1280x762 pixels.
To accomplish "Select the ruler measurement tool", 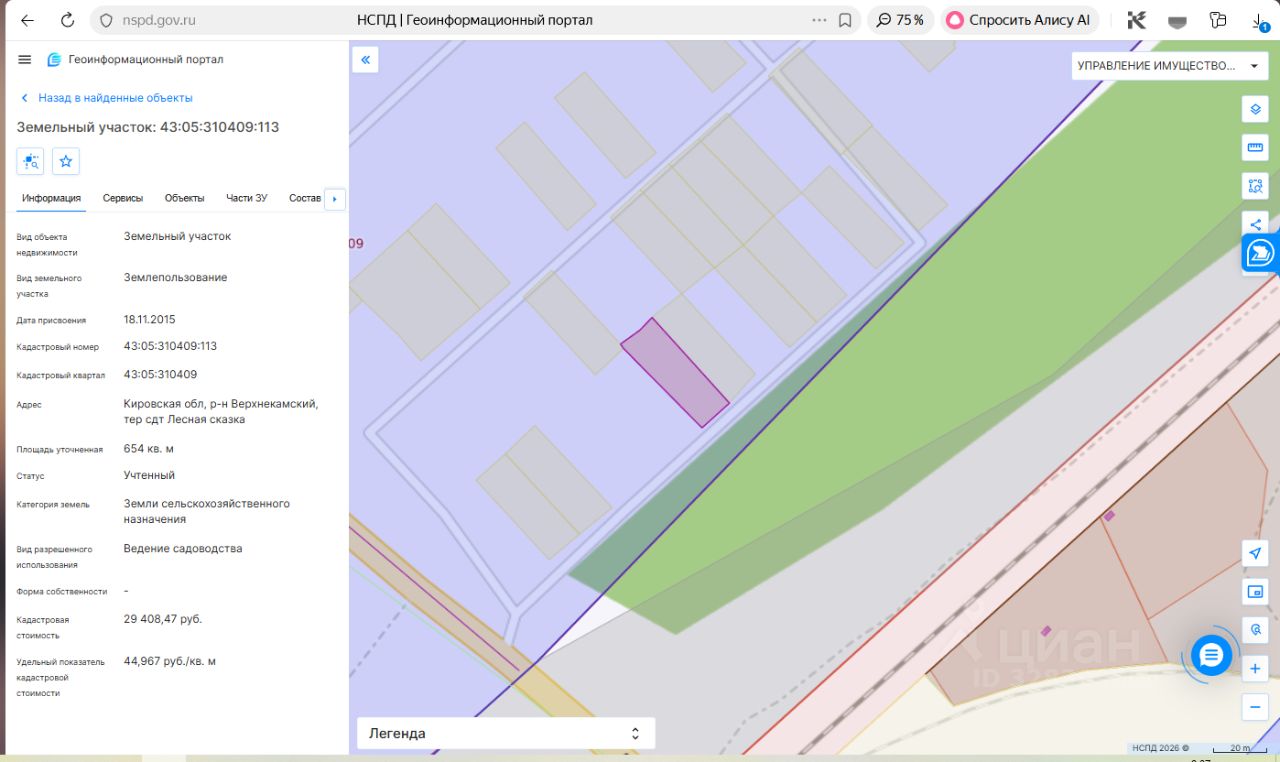I will (x=1255, y=148).
